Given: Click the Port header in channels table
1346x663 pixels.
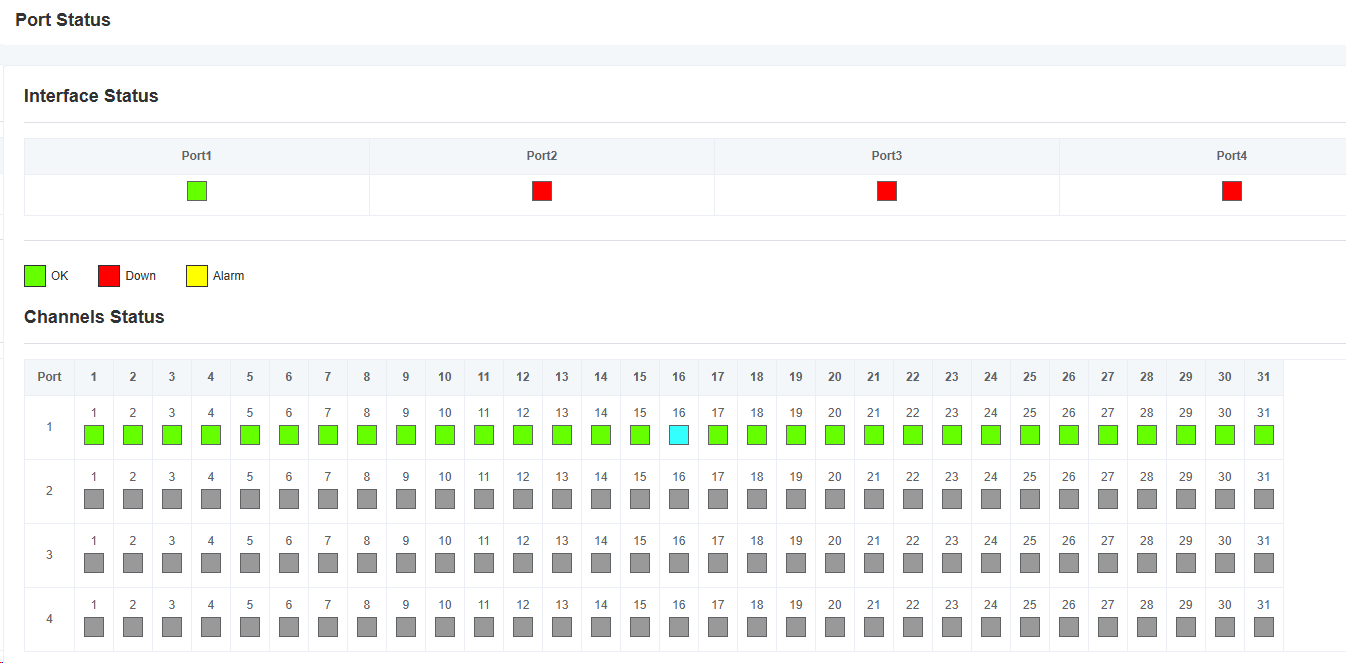Looking at the screenshot, I should tap(49, 377).
